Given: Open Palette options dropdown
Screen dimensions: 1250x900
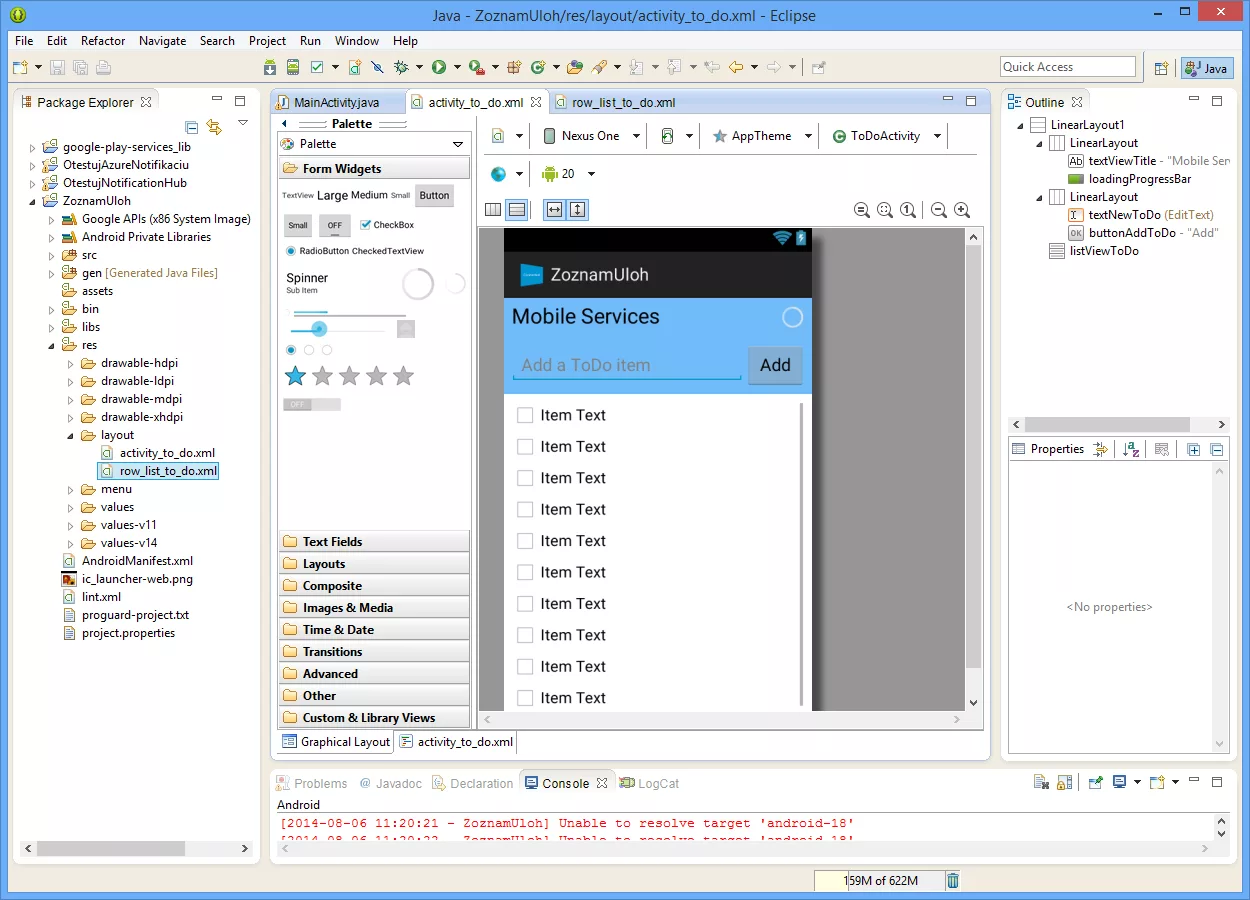Looking at the screenshot, I should coord(458,144).
